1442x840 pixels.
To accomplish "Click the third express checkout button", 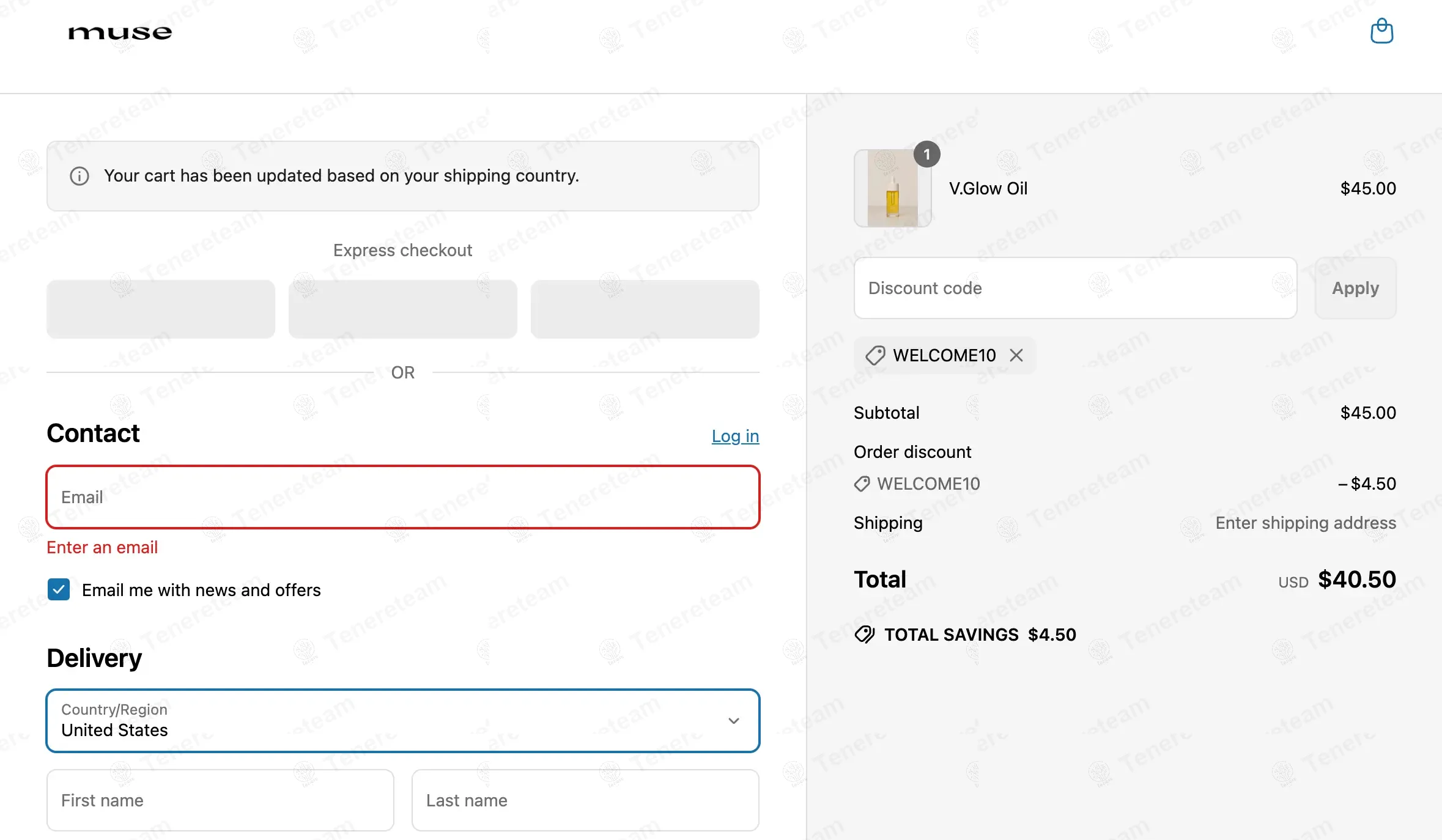I will [x=645, y=309].
